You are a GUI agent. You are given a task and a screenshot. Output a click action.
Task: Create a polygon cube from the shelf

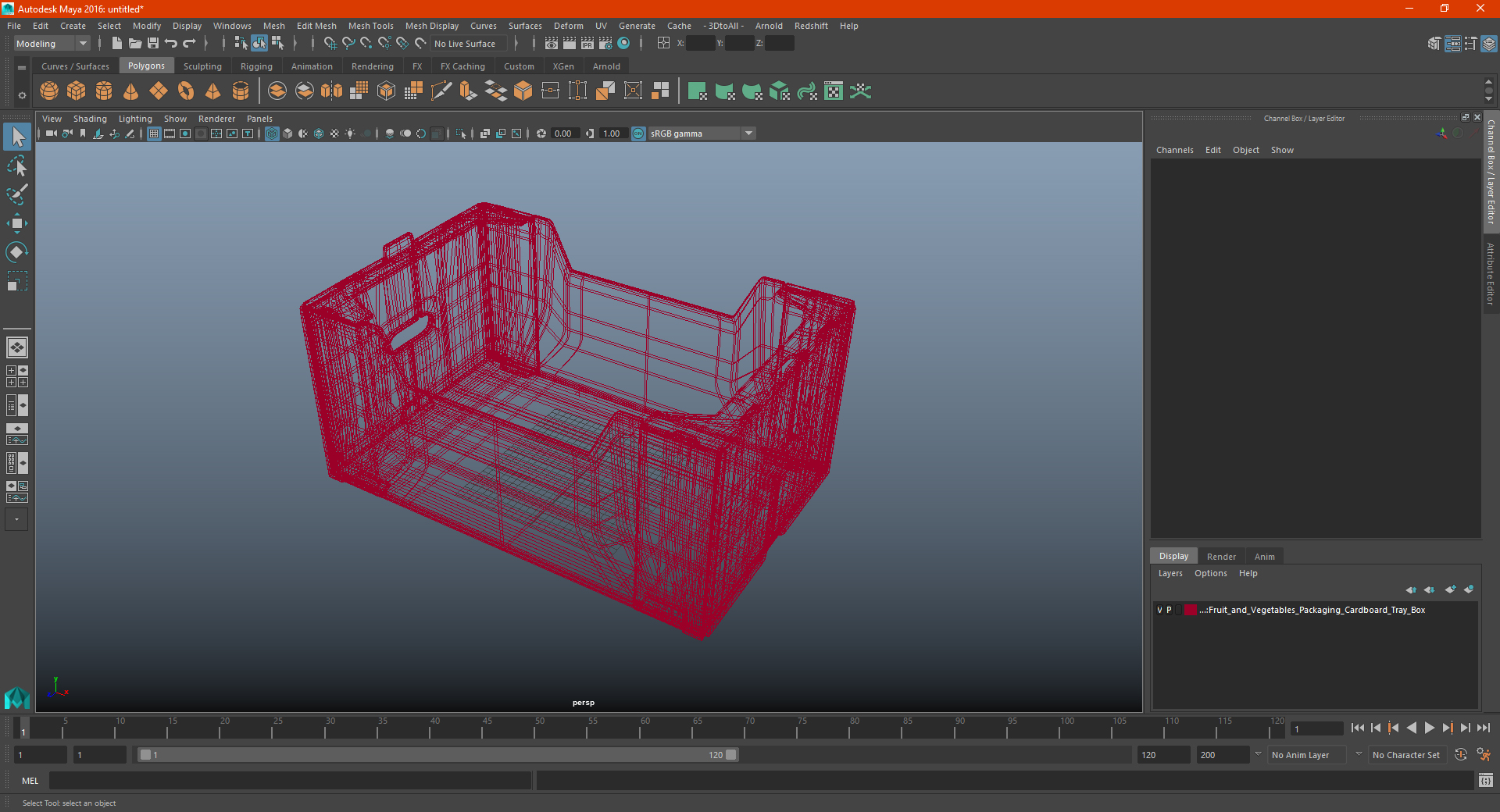coord(77,91)
